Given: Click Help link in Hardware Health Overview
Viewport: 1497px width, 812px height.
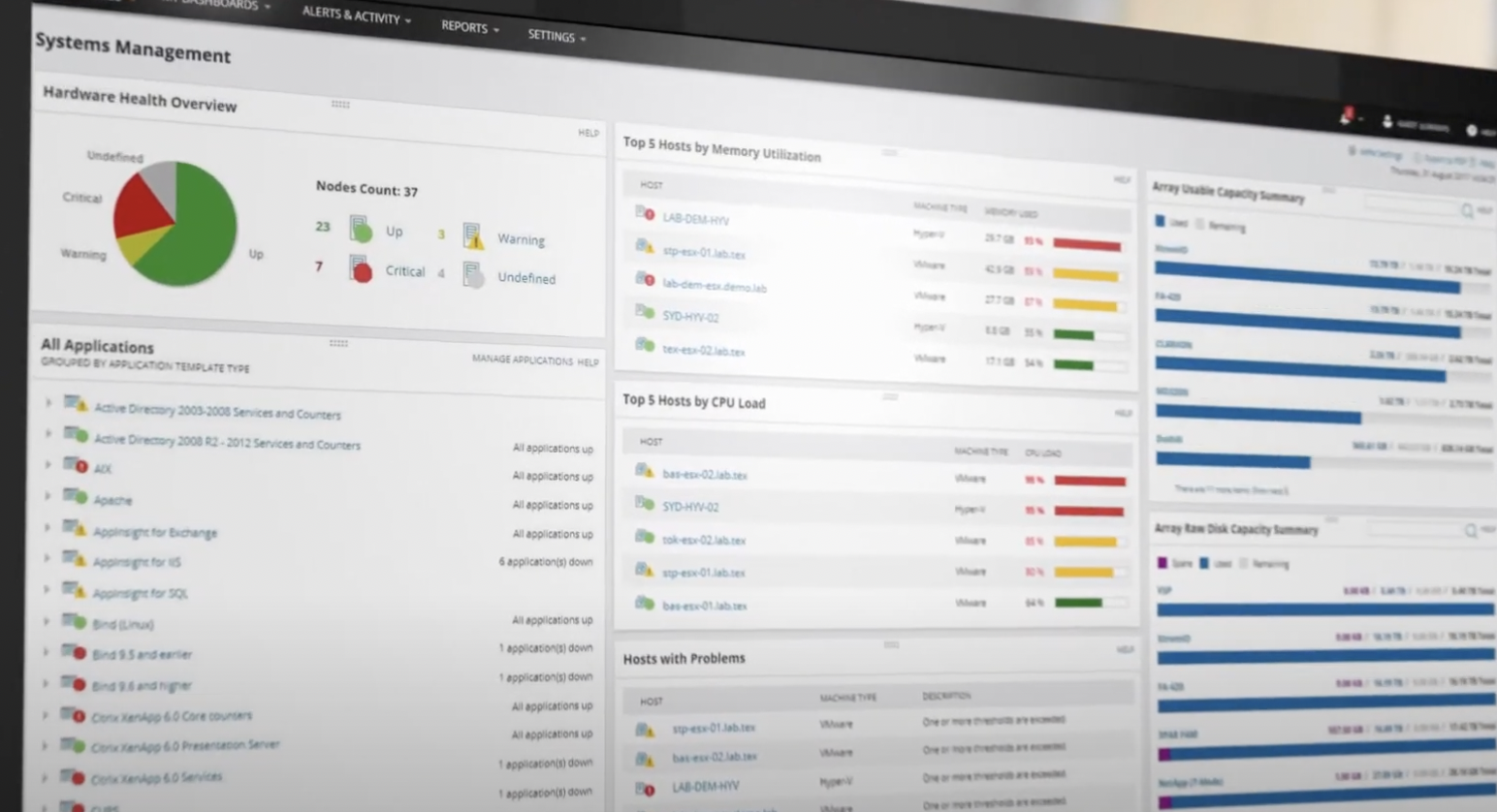Looking at the screenshot, I should (x=589, y=133).
